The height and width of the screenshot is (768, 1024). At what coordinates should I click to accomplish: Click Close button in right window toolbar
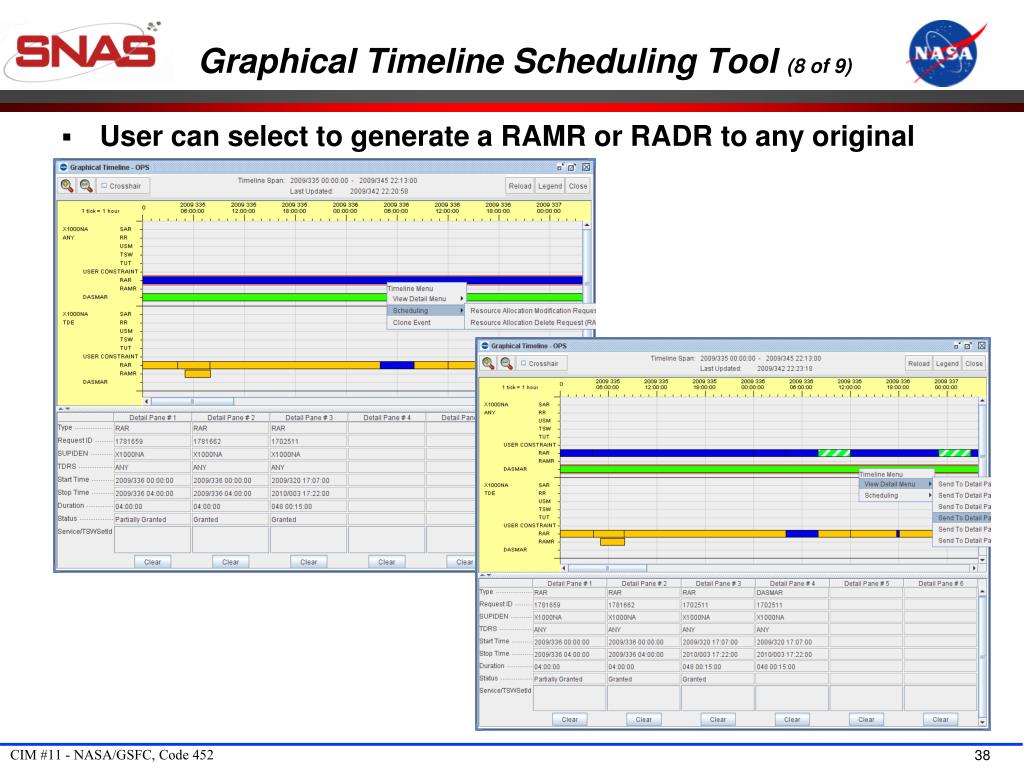tap(974, 364)
